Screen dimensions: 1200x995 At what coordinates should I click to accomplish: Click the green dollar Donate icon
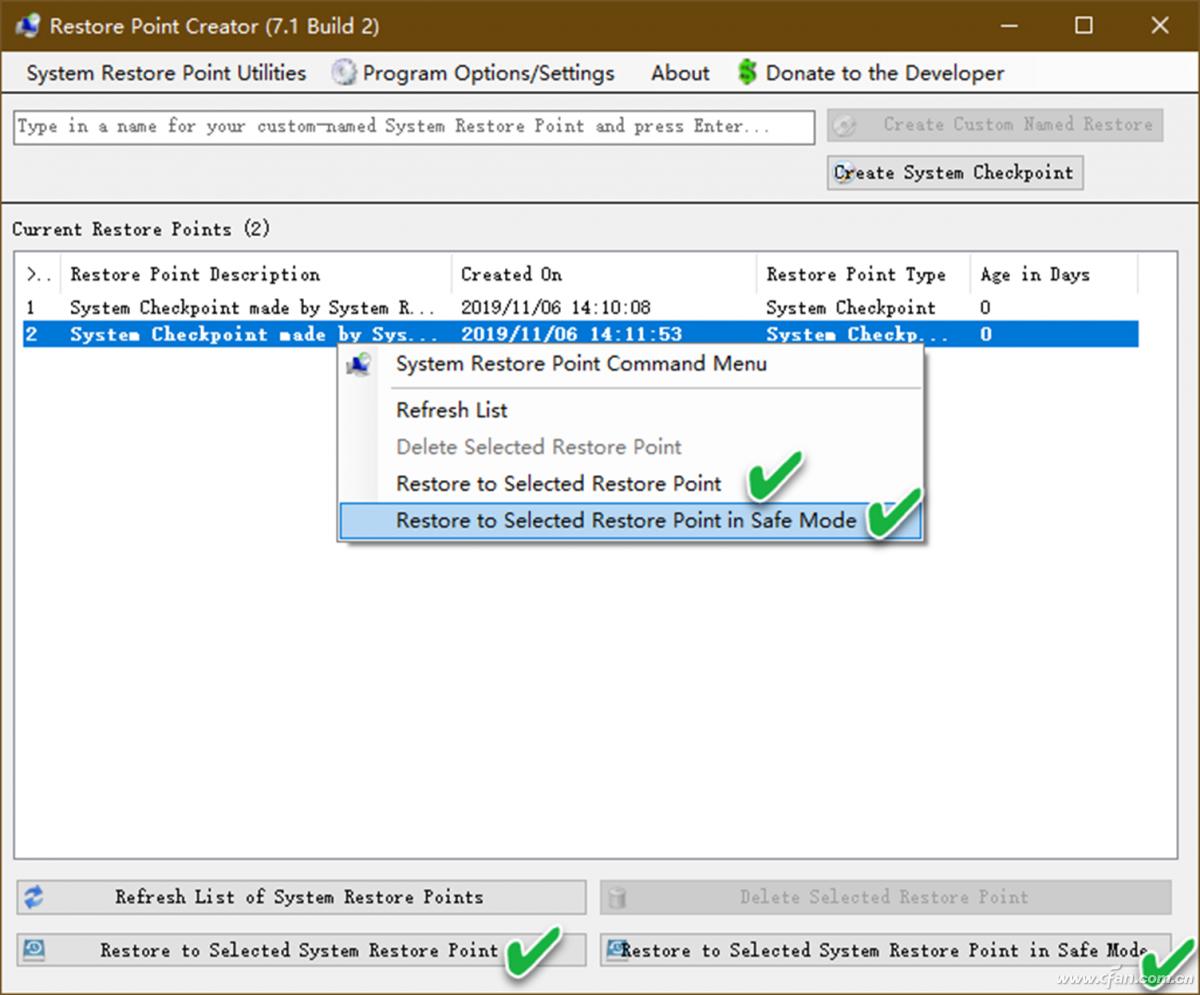click(x=747, y=73)
